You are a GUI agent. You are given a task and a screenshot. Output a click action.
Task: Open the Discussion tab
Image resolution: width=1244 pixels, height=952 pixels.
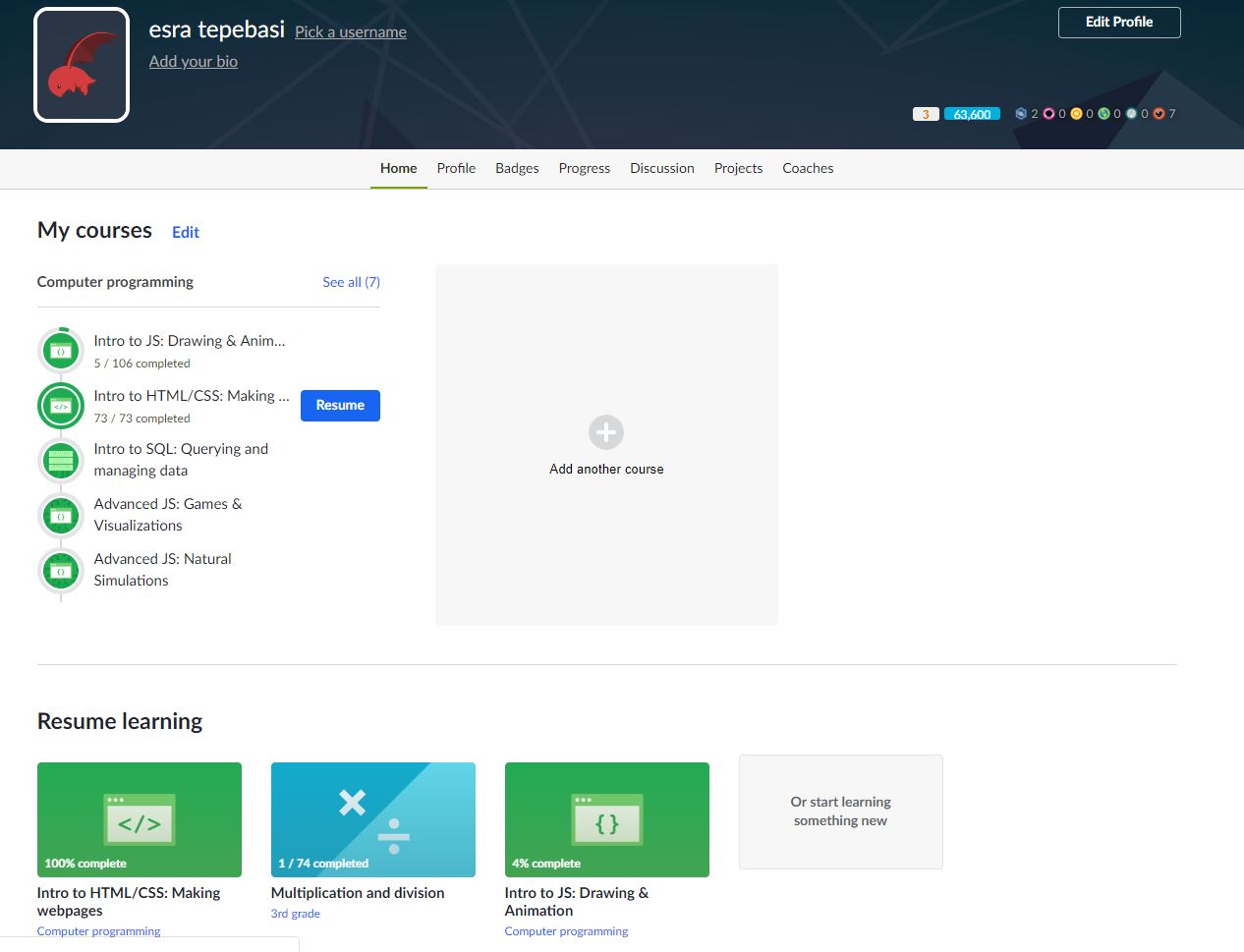(x=662, y=168)
